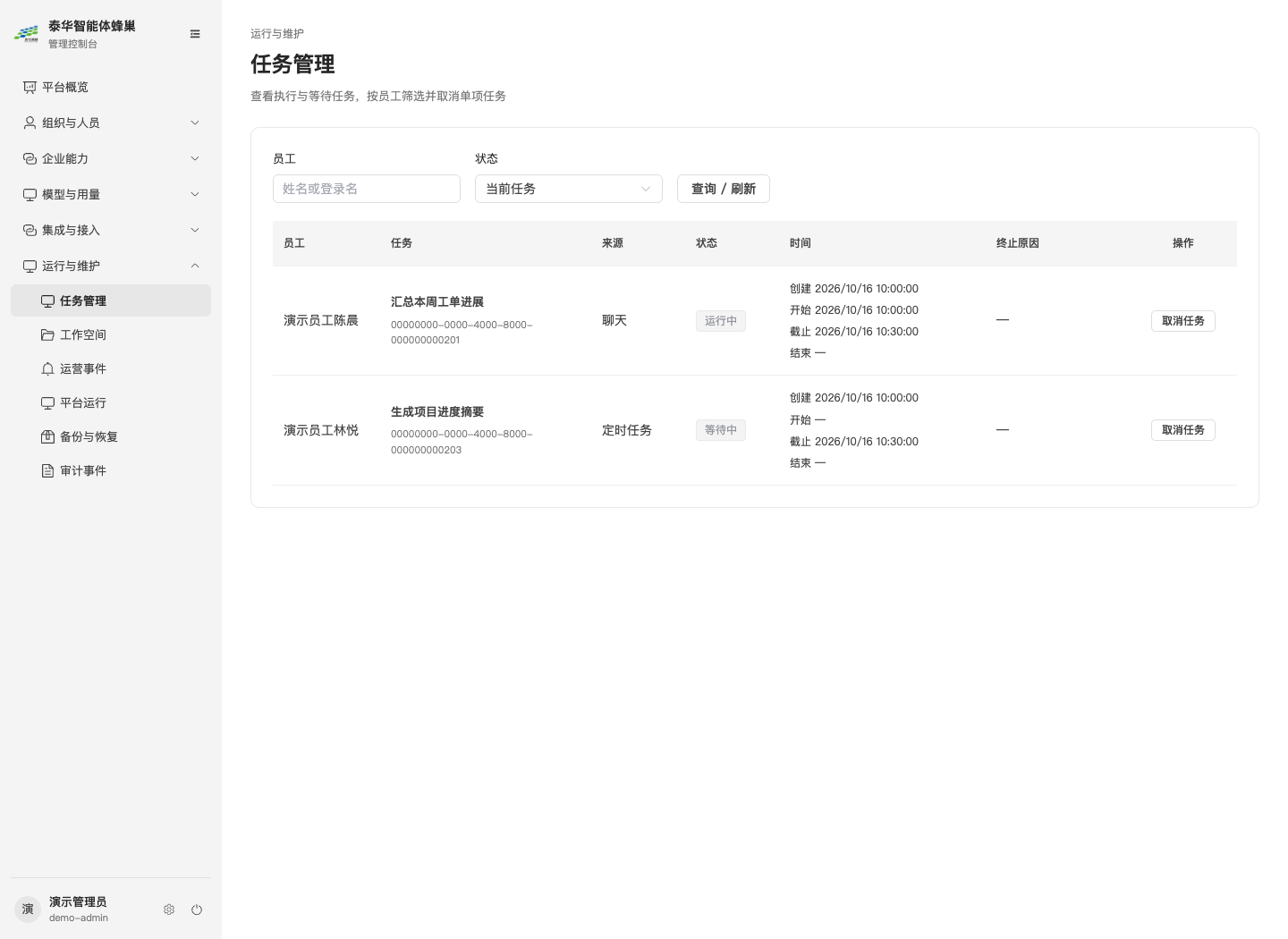Expand the 集成与接入 menu chevron
The image size is (1288, 939).
pos(195,230)
